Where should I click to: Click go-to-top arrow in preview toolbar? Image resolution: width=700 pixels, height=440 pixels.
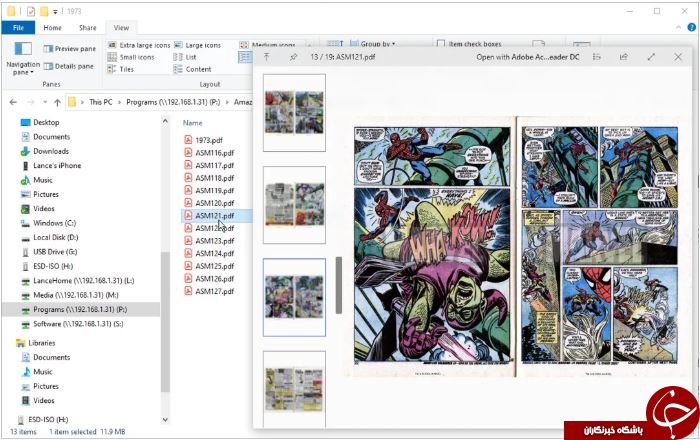(267, 57)
